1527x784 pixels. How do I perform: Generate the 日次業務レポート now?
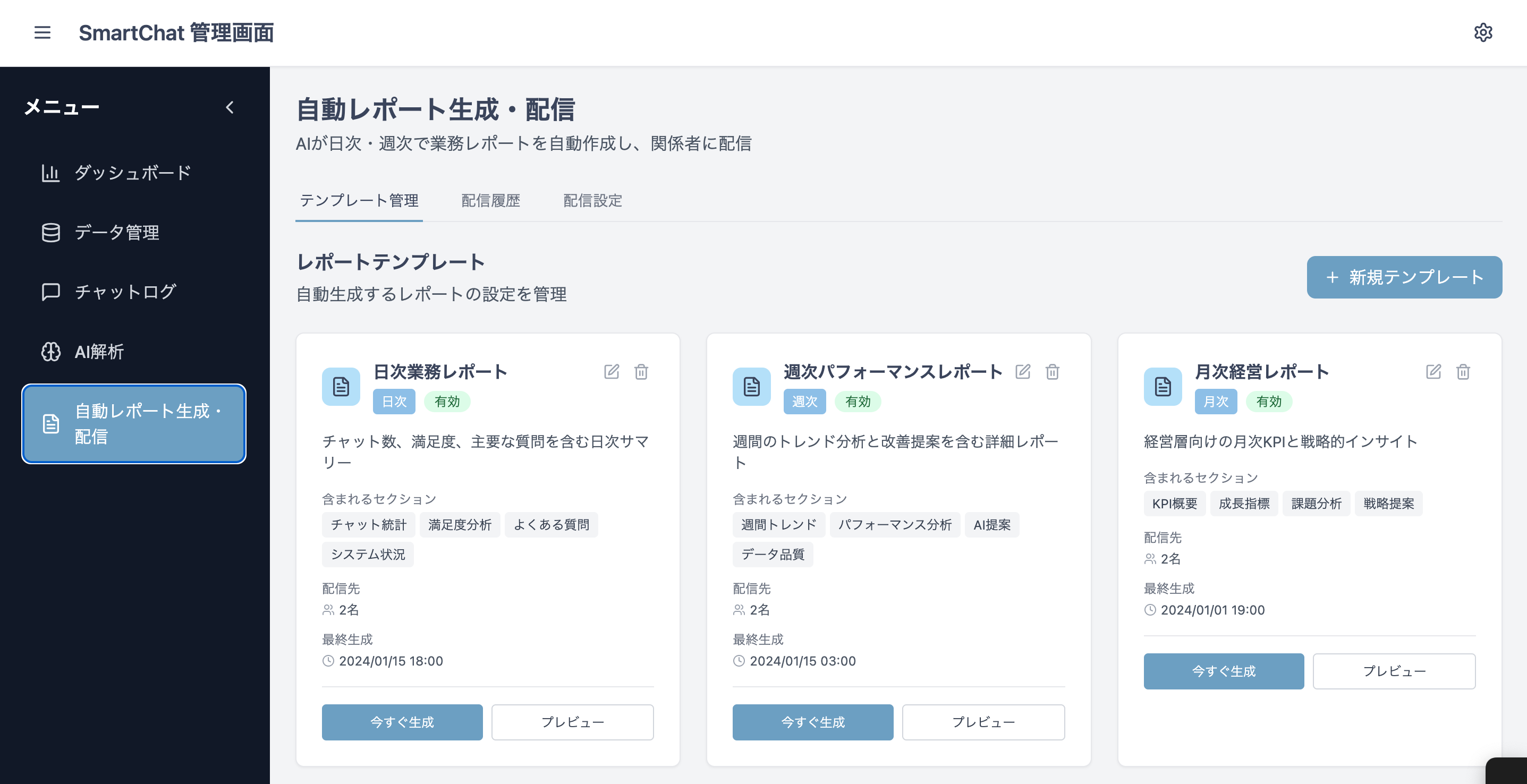tap(402, 722)
